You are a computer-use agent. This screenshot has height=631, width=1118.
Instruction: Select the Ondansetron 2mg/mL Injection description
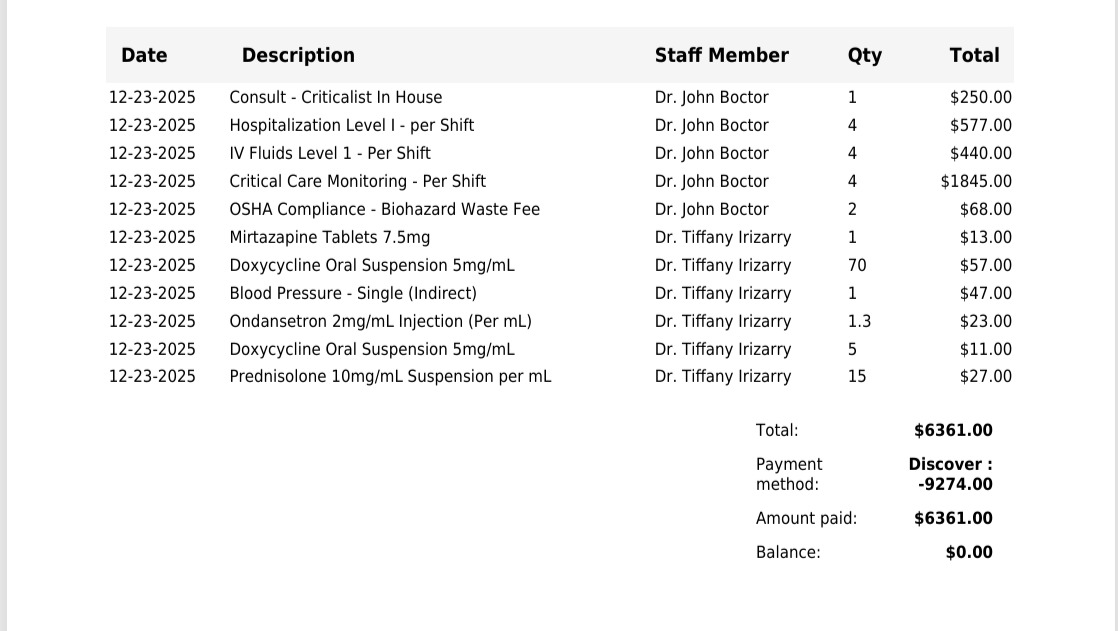pos(380,322)
